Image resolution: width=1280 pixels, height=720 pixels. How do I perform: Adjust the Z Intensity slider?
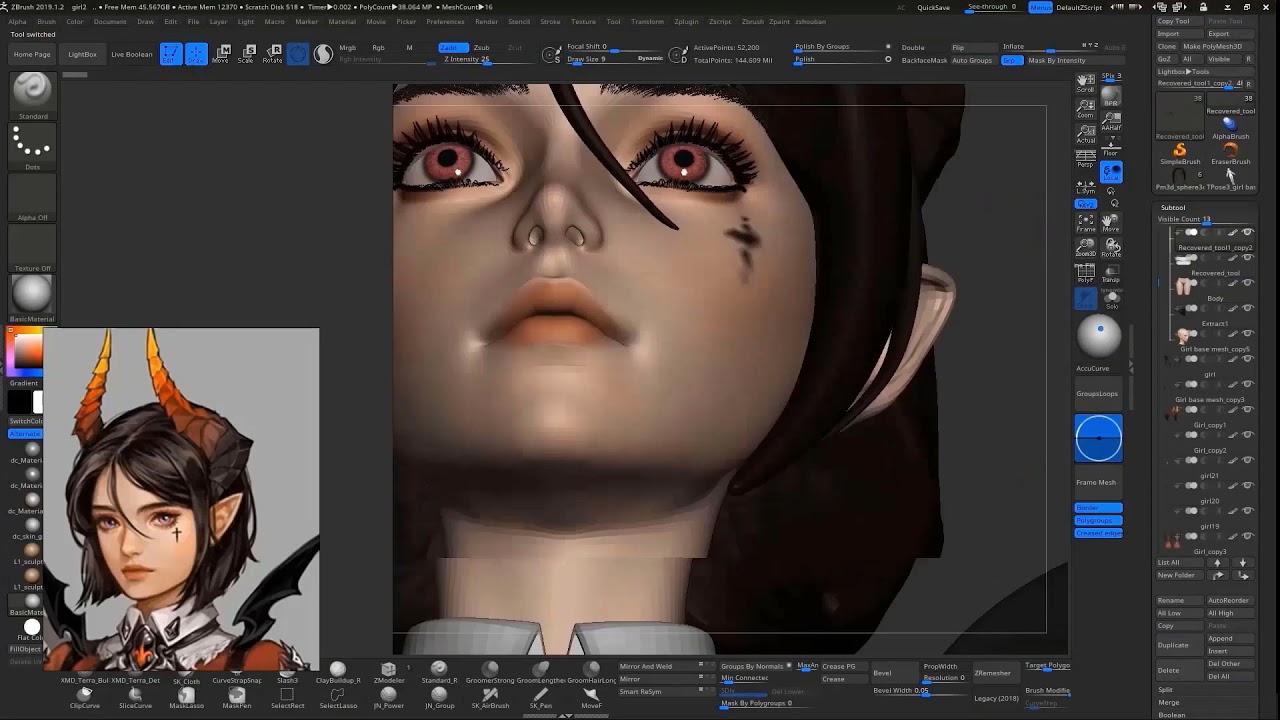pos(487,59)
